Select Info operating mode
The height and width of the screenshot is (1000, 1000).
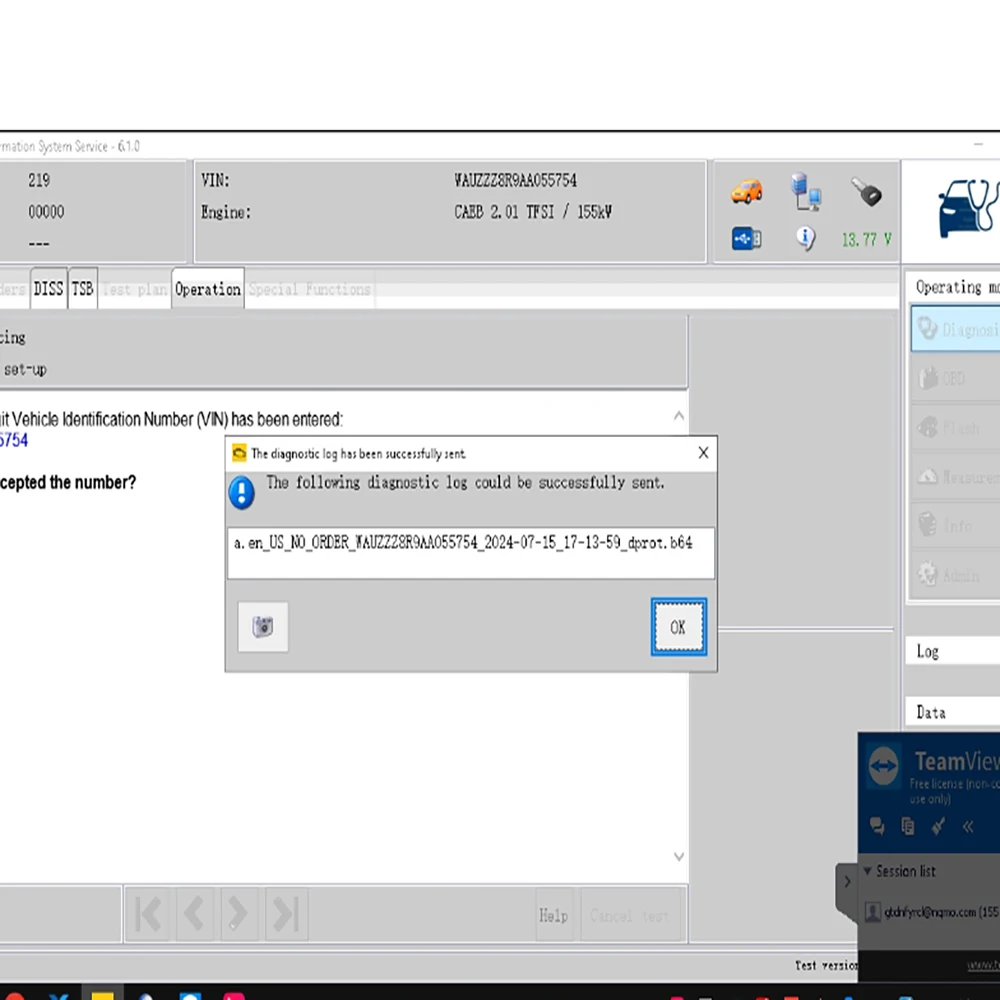[955, 526]
